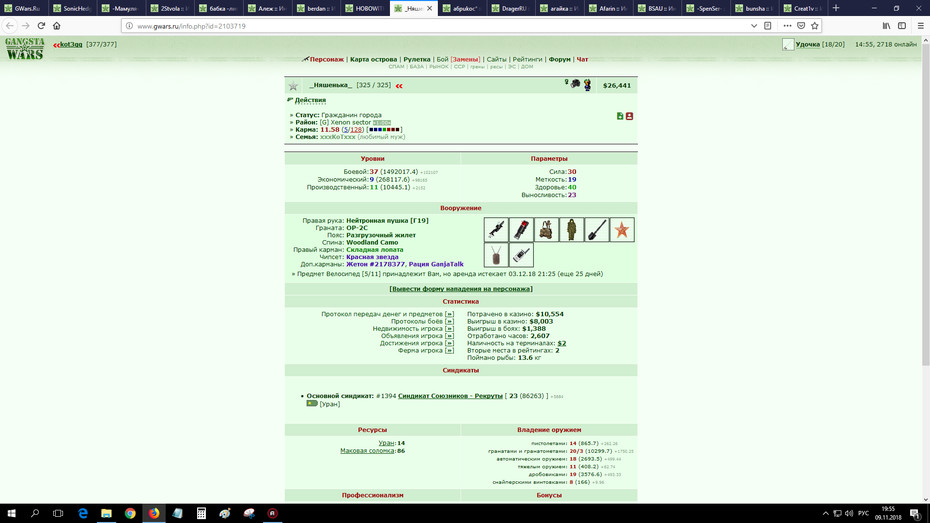The width and height of the screenshot is (930, 523).
Task: Open Карта острова menu item
Action: 373,59
